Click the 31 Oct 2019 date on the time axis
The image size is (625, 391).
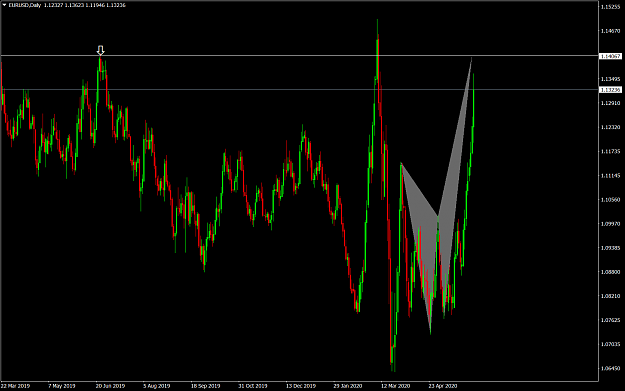coord(253,386)
